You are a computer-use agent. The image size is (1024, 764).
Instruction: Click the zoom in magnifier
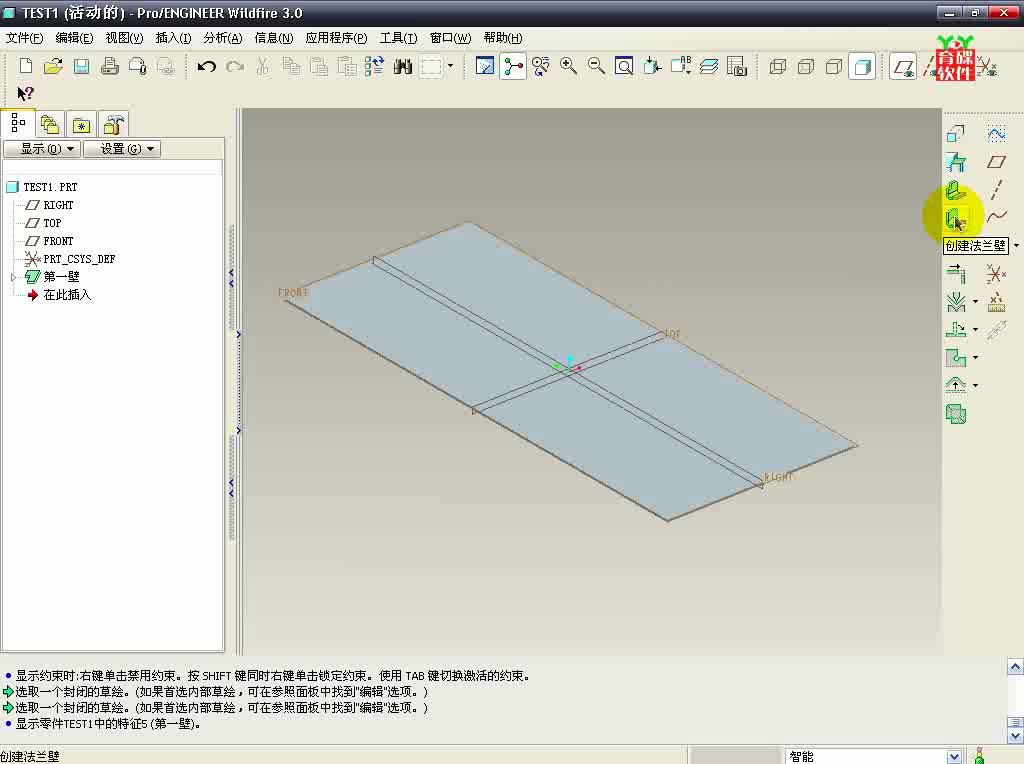[x=568, y=66]
